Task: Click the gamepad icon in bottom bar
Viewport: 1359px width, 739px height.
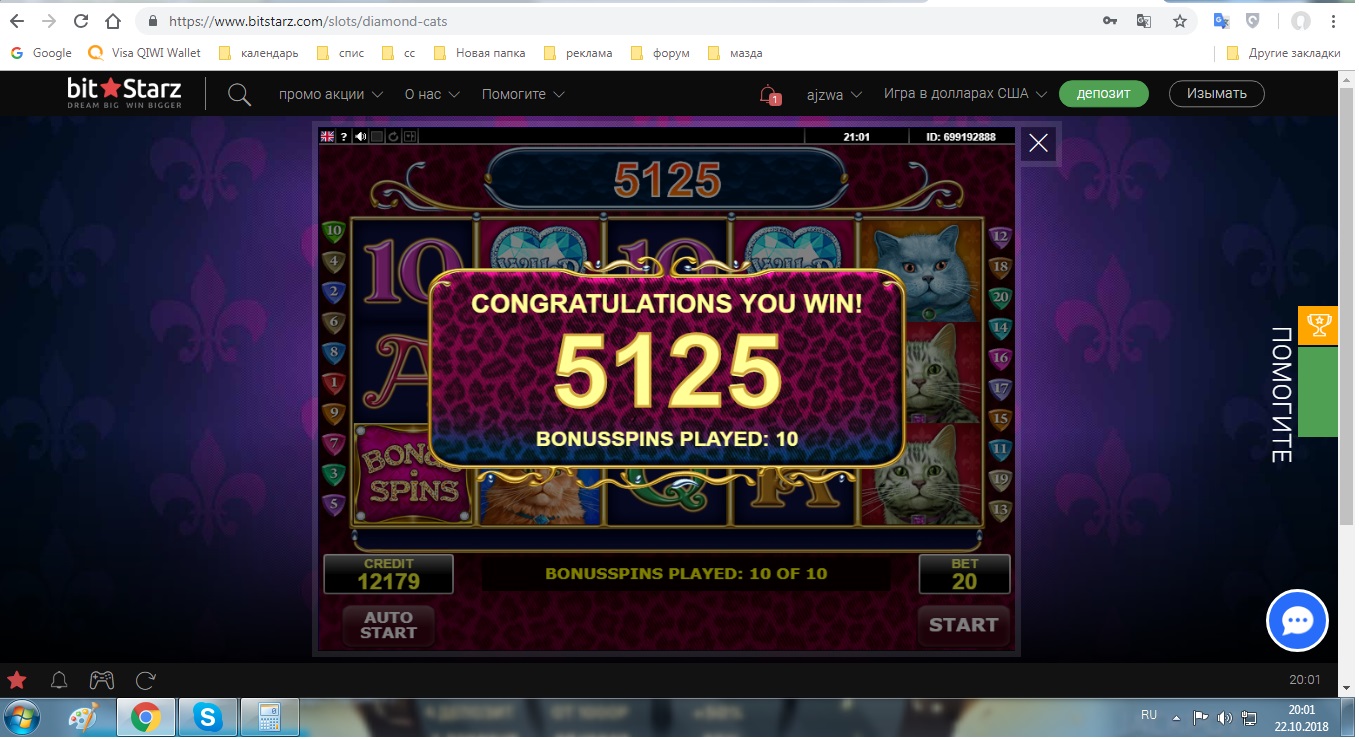Action: click(102, 680)
